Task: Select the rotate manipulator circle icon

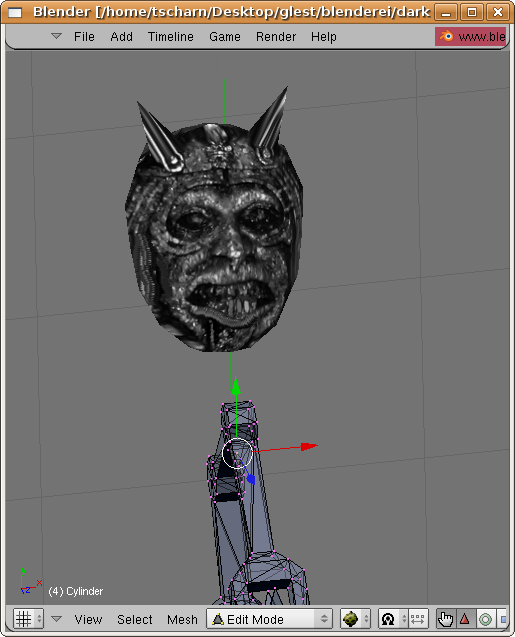Action: 485,619
